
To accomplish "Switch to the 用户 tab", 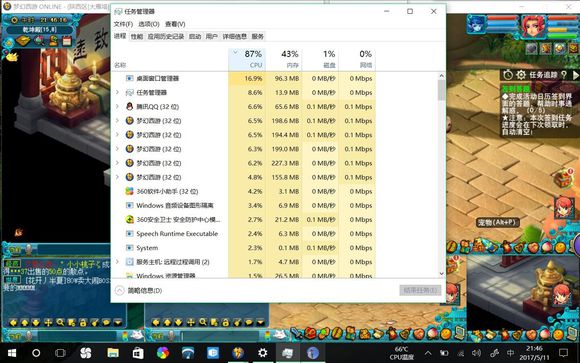I will (212, 36).
